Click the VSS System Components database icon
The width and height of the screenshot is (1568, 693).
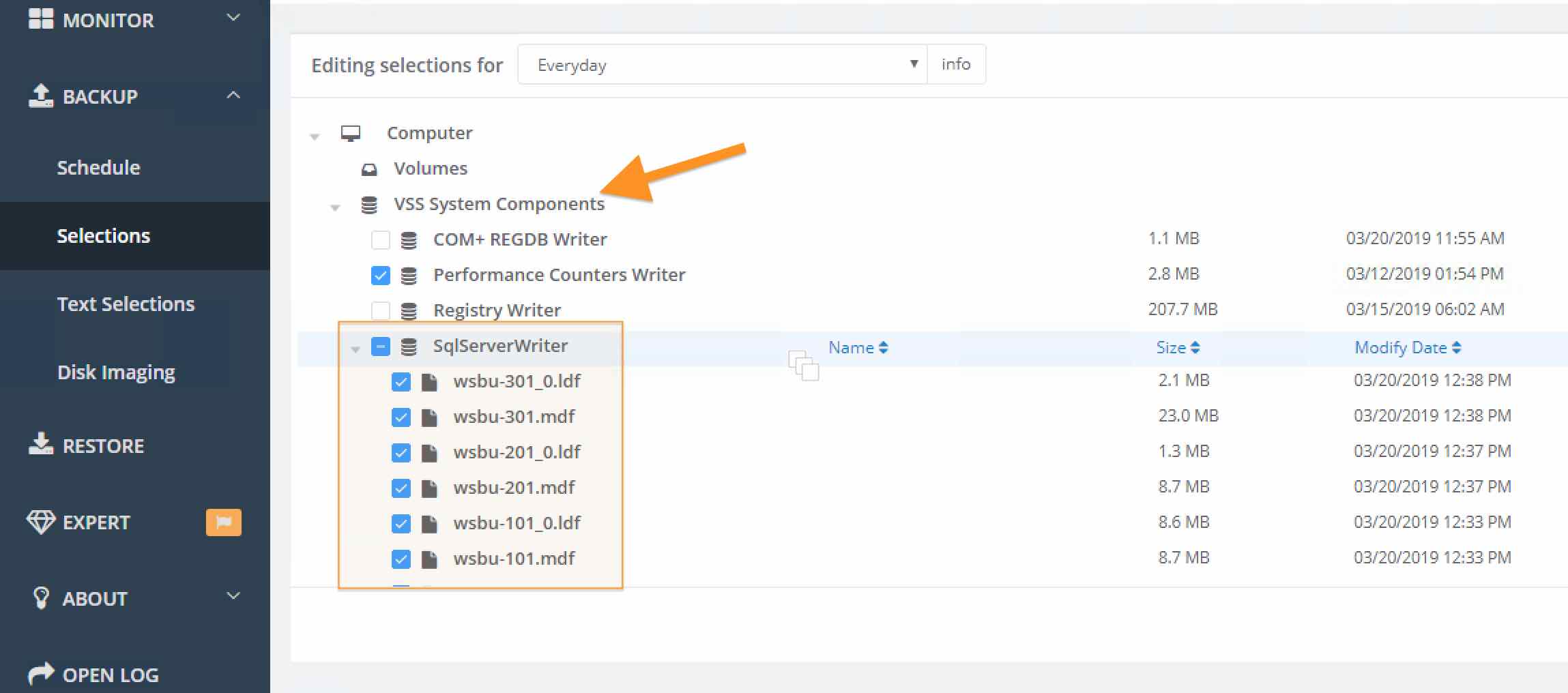tap(369, 205)
